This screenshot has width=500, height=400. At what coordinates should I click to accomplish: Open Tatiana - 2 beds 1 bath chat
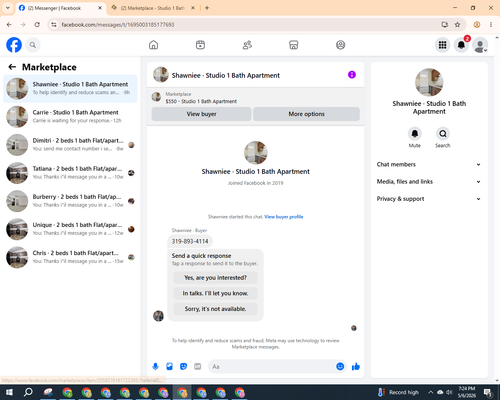70,173
